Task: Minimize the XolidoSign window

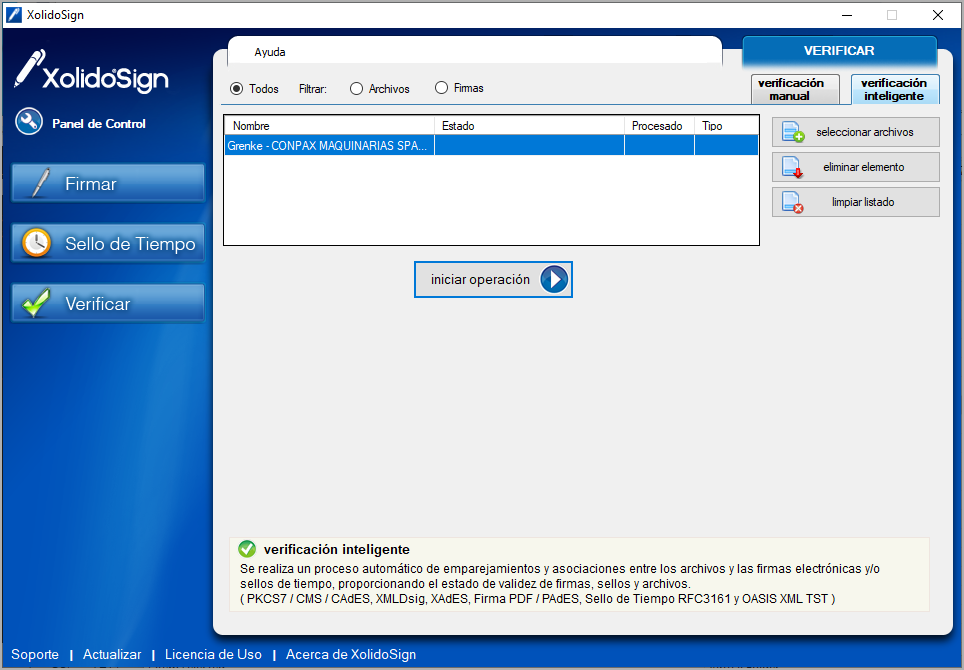Action: [847, 15]
